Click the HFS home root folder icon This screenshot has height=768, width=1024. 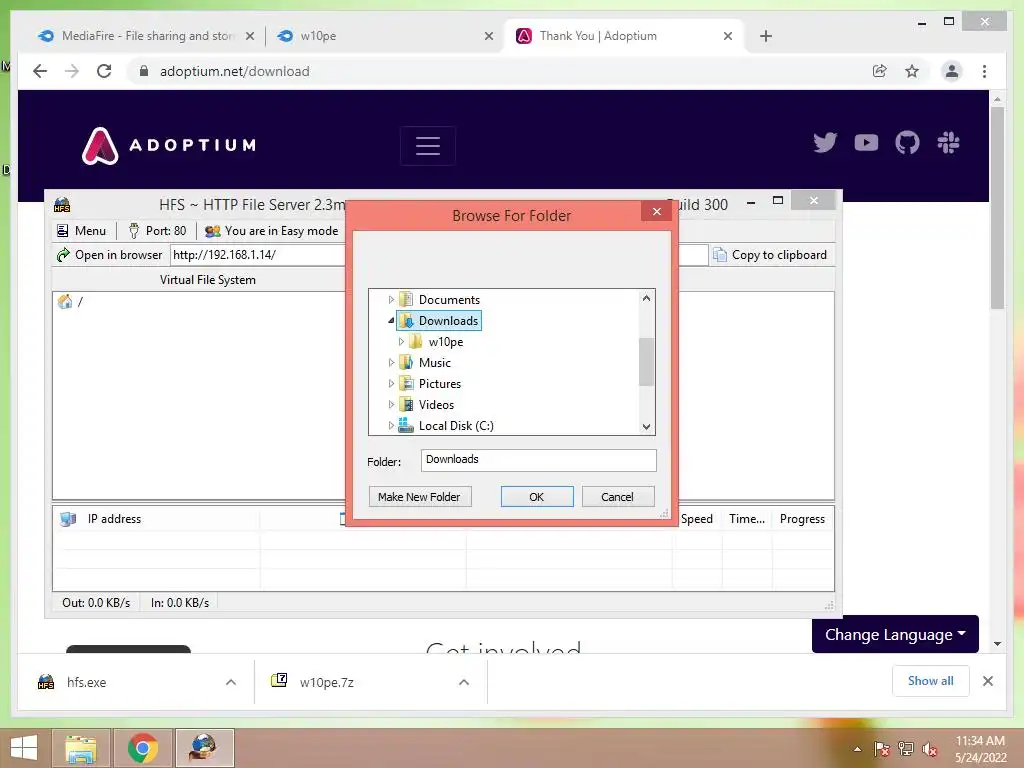(65, 302)
